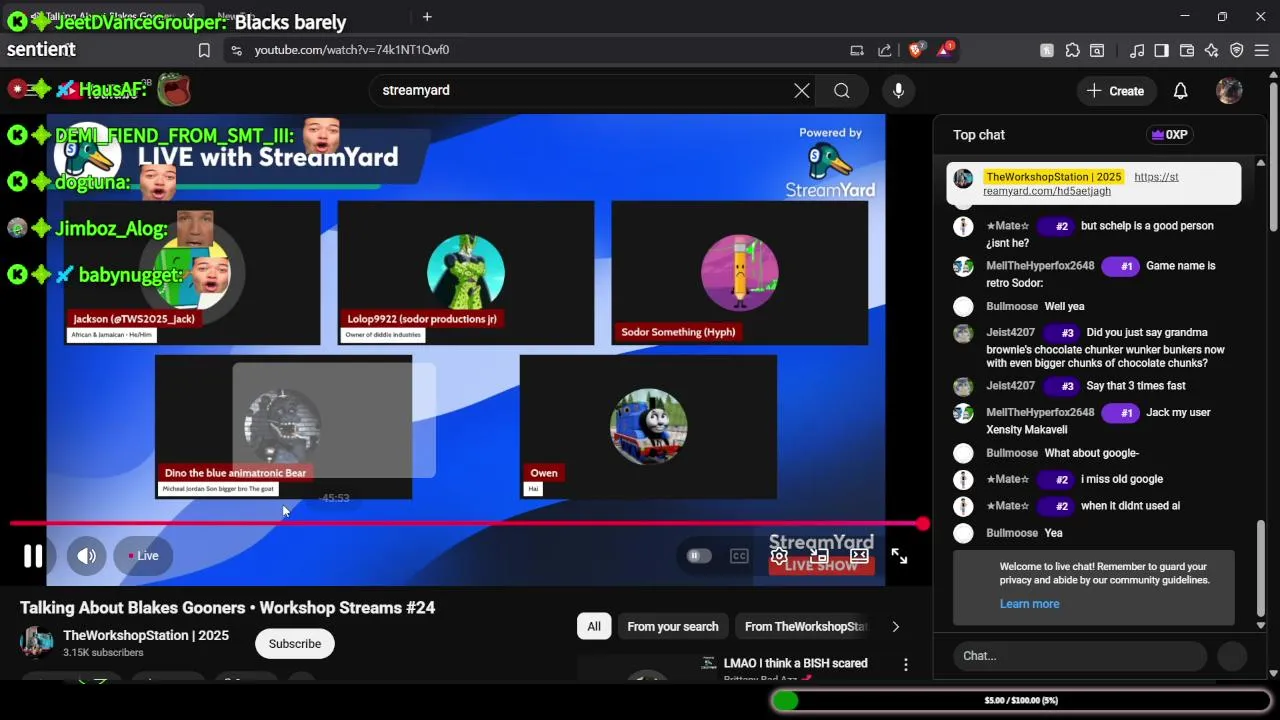Open Brave Shields lion icon

point(916,51)
